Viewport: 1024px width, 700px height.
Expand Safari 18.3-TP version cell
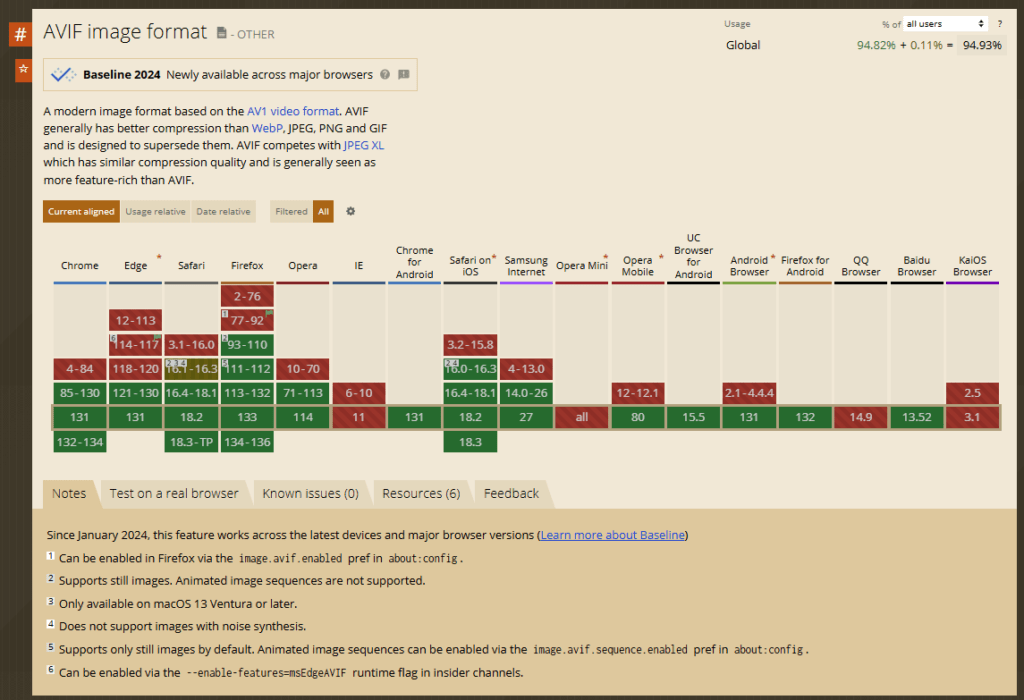(191, 441)
